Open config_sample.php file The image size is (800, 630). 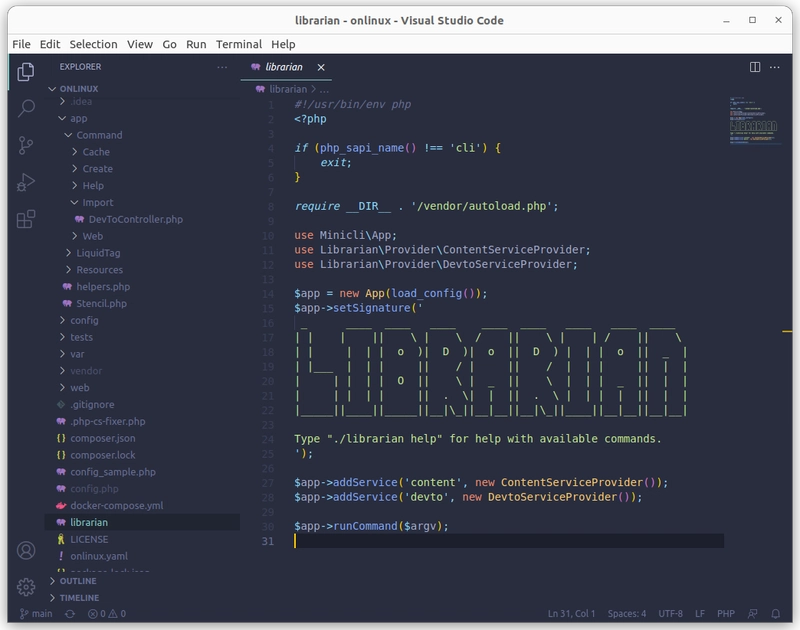point(113,472)
